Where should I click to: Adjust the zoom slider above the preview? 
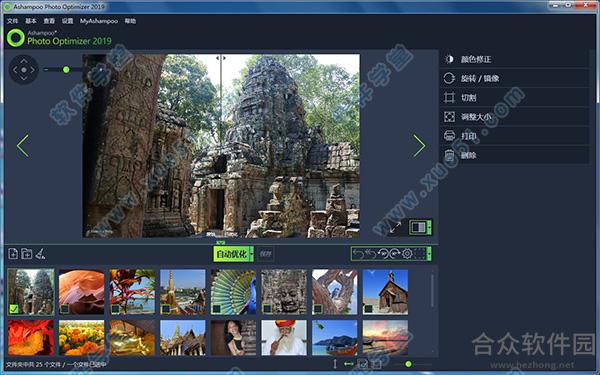point(66,70)
